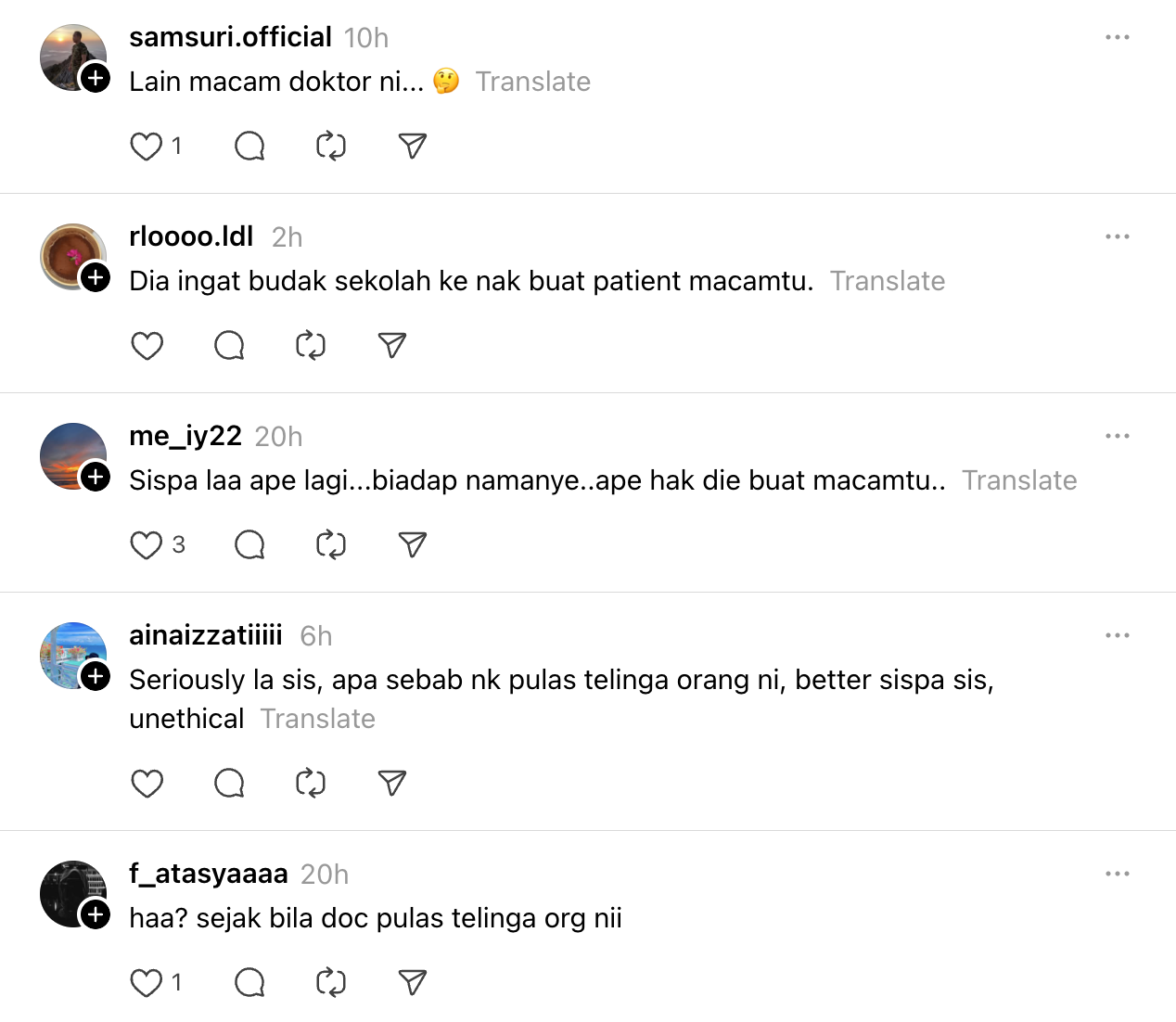Reply to ainaizzatiiiii's comment
The height and width of the screenshot is (1022, 1176).
point(229,784)
